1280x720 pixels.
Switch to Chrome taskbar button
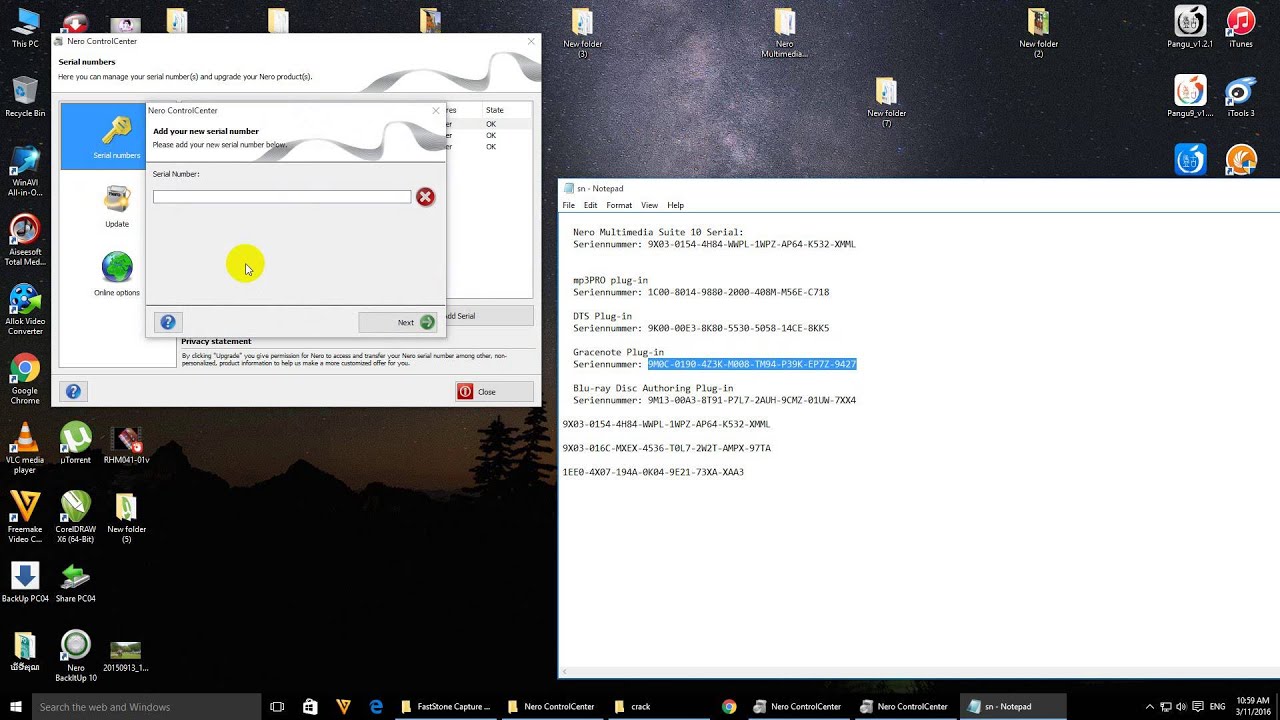(x=730, y=707)
